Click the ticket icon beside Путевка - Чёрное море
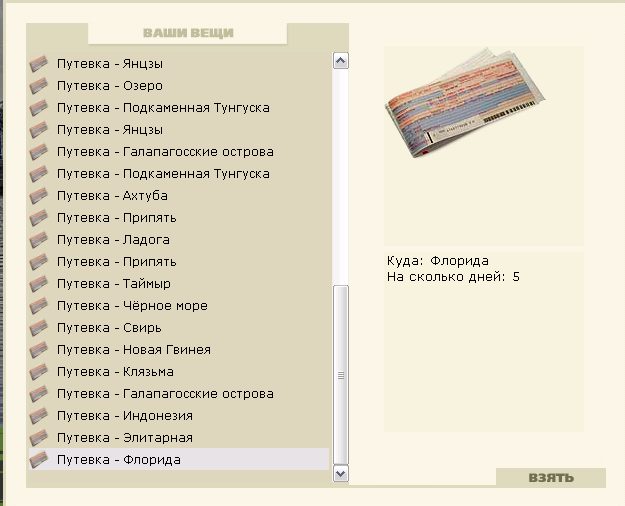Viewport: 625px width, 506px height. 39,306
